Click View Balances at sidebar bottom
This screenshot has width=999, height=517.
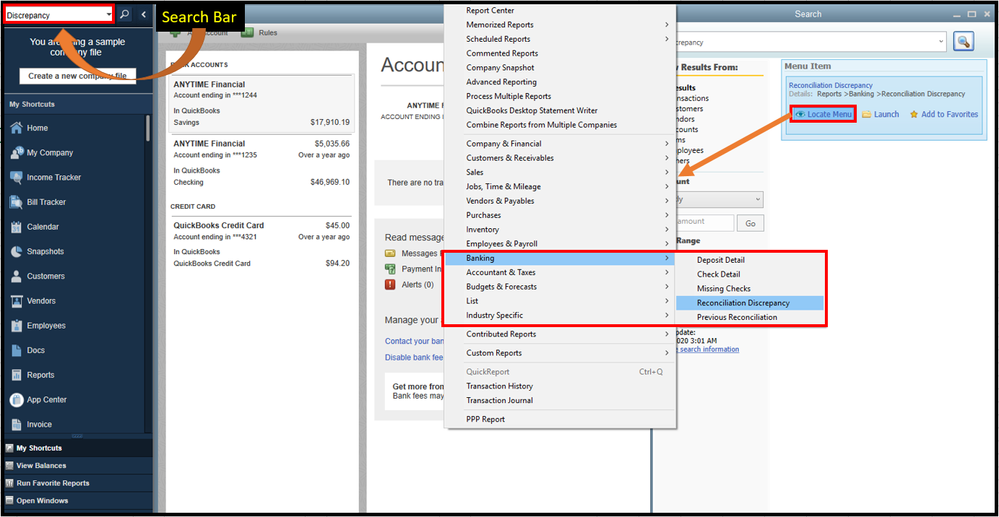coord(76,466)
